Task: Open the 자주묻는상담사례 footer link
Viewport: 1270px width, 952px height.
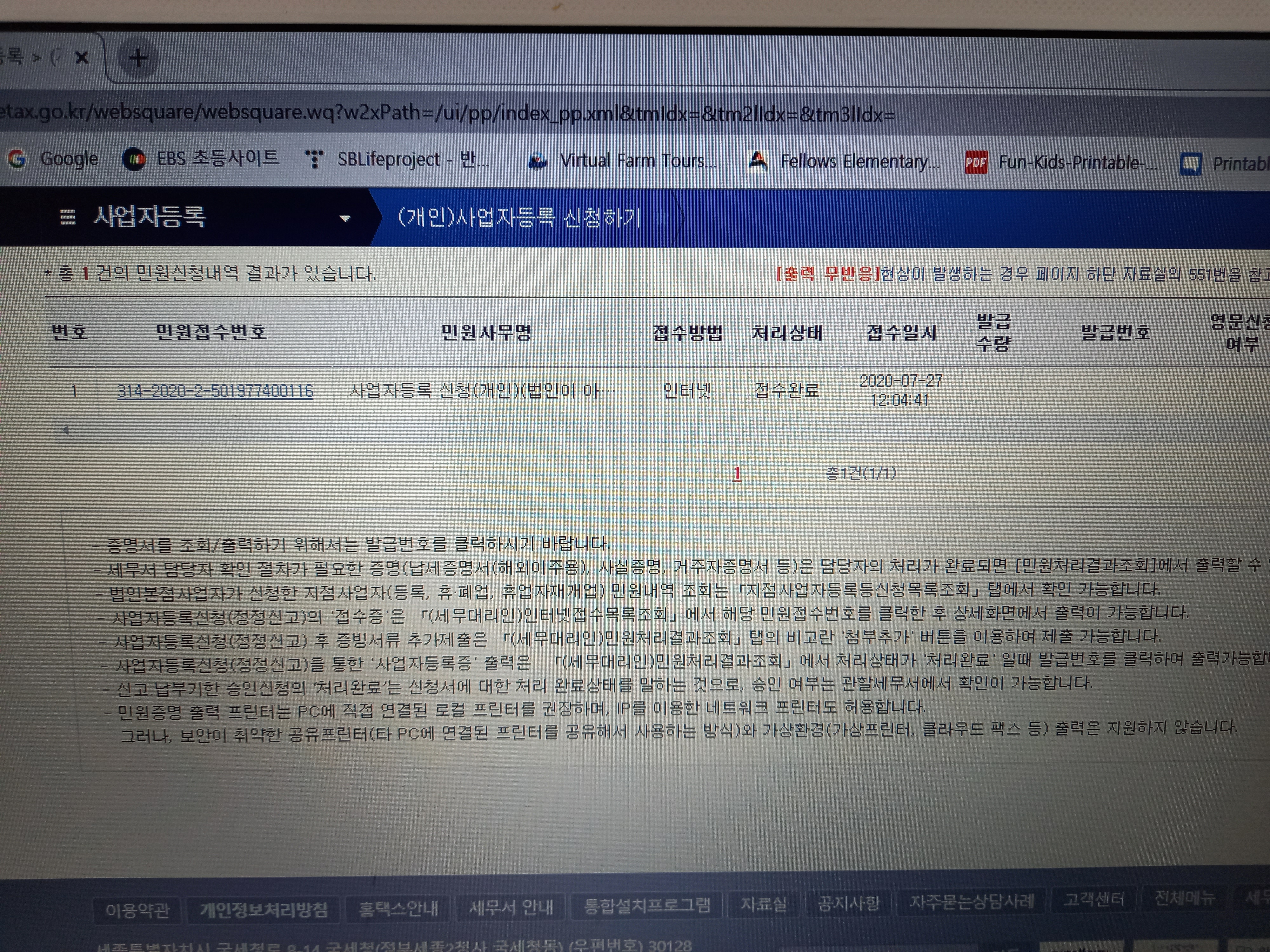Action: tap(972, 902)
